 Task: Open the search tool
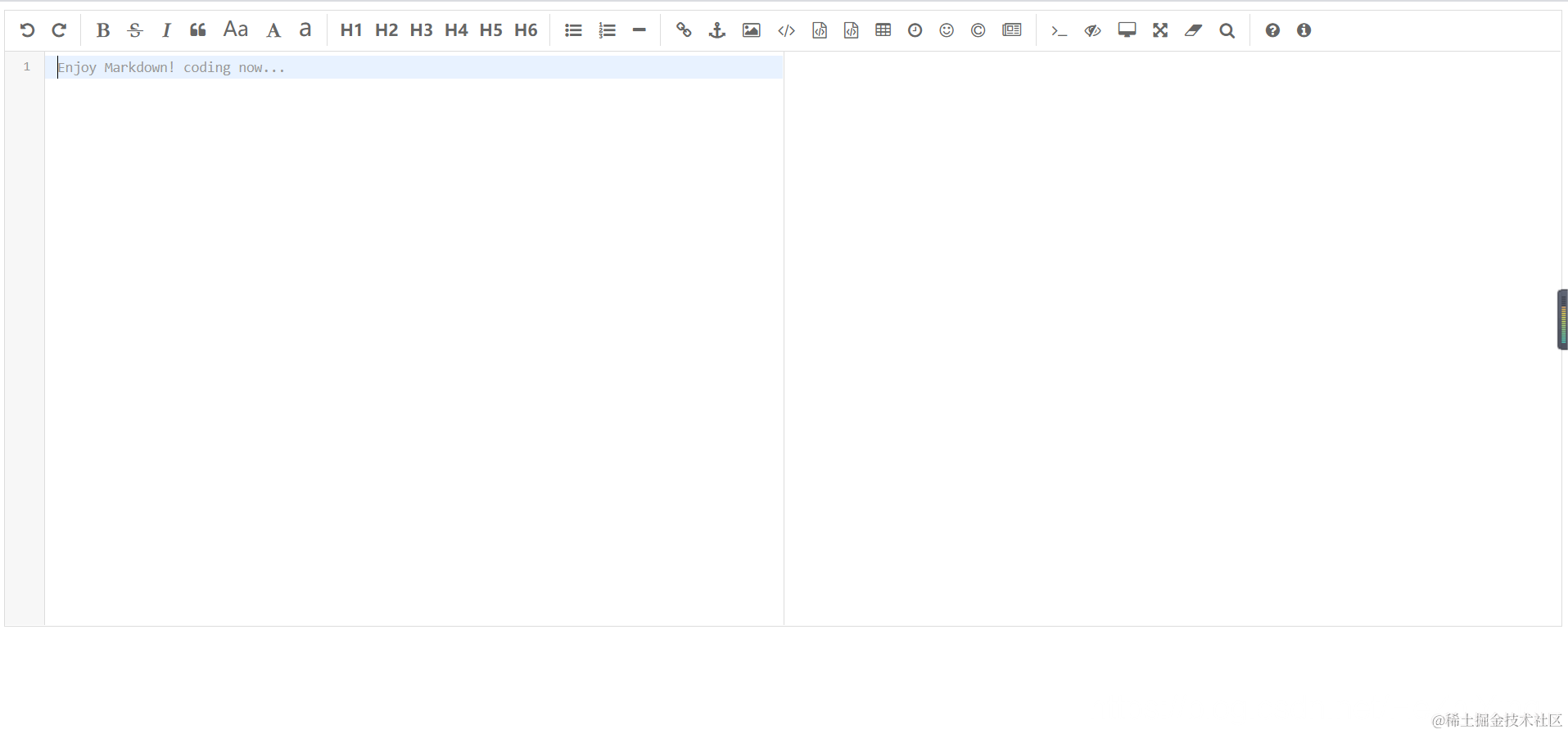coord(1227,30)
